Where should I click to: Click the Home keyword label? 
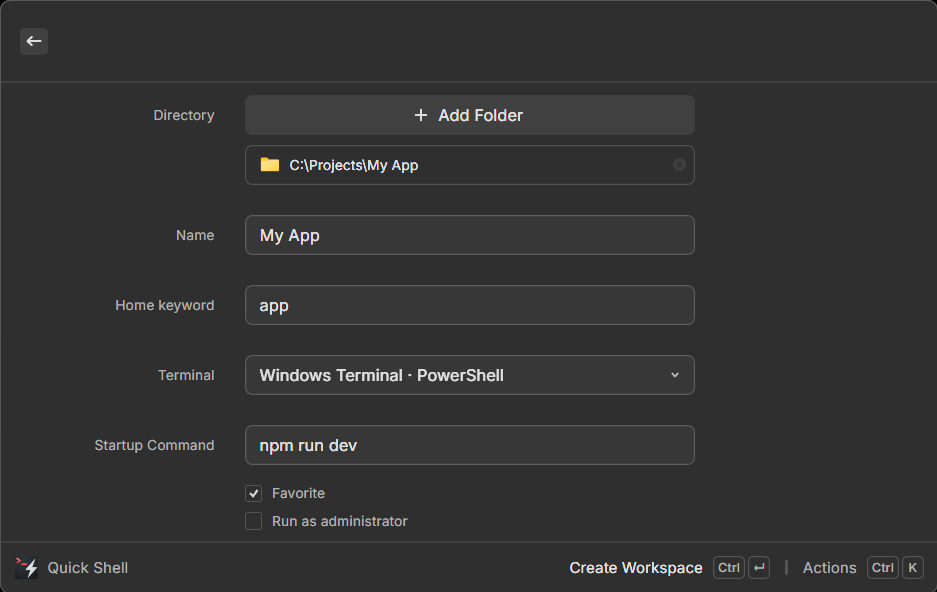pos(164,305)
